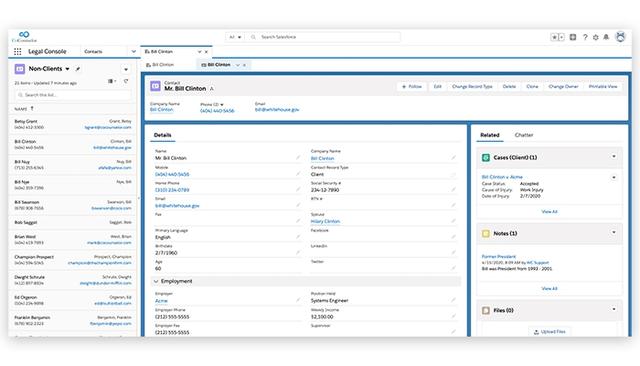This screenshot has height=366, width=640.
Task: Click the search magnifier icon in the global search
Action: (x=253, y=37)
